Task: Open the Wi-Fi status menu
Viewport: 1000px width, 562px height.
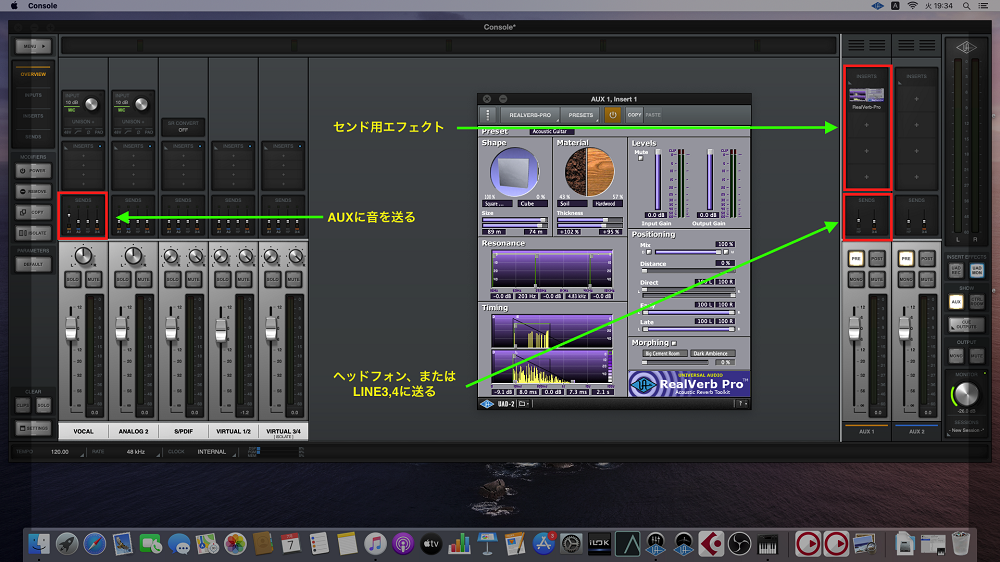Action: pyautogui.click(x=913, y=6)
